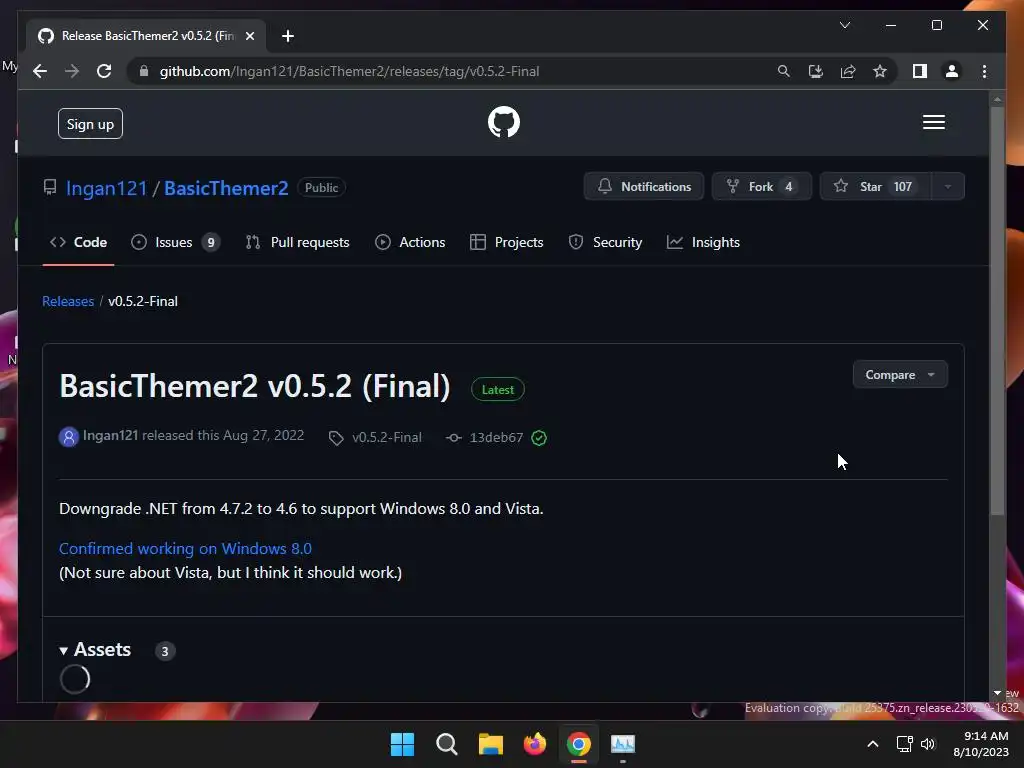
Task: Click the Releases breadcrumb link
Action: (x=68, y=301)
